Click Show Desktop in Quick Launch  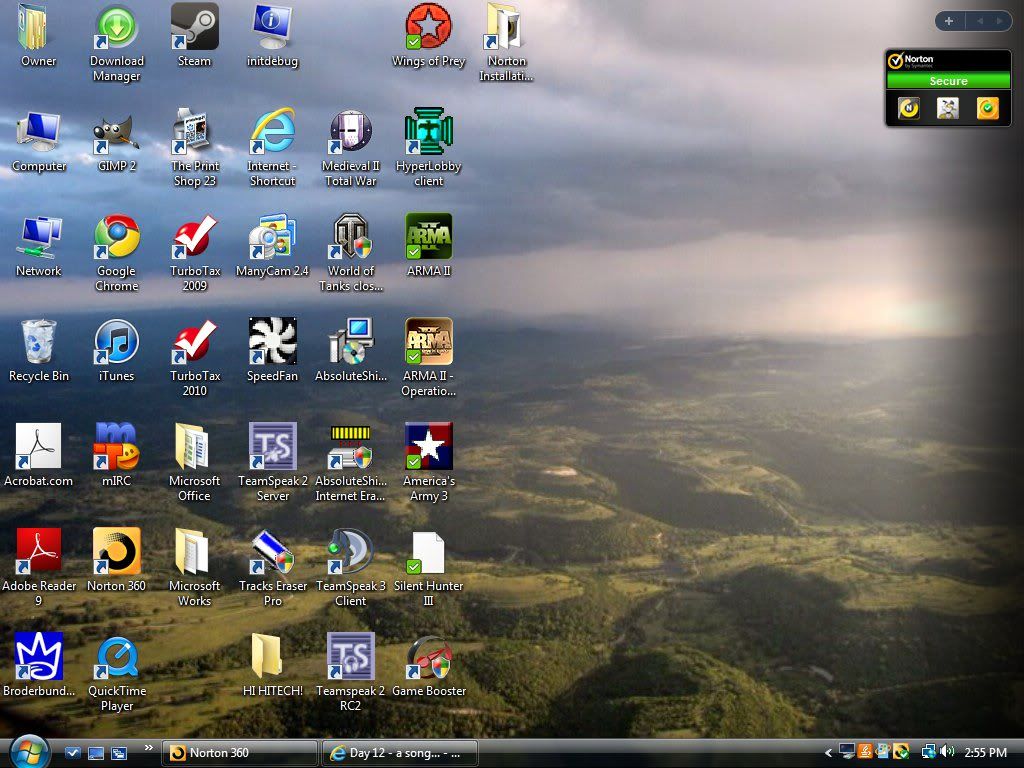coord(96,753)
